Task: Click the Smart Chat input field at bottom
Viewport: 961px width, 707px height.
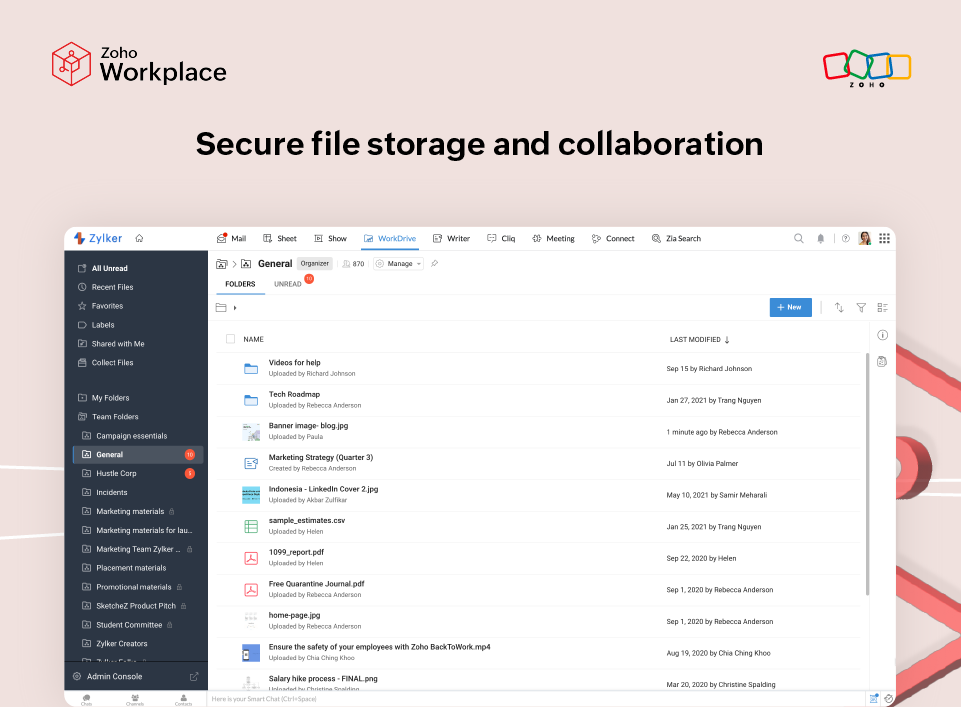Action: point(400,699)
